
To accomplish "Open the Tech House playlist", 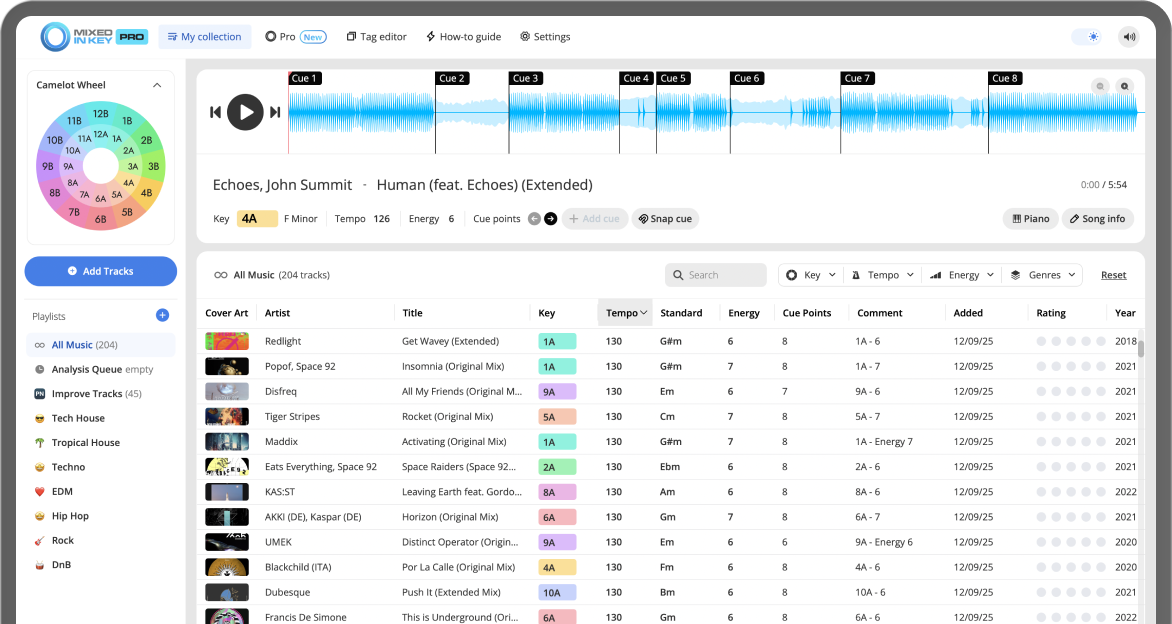I will pos(101,418).
